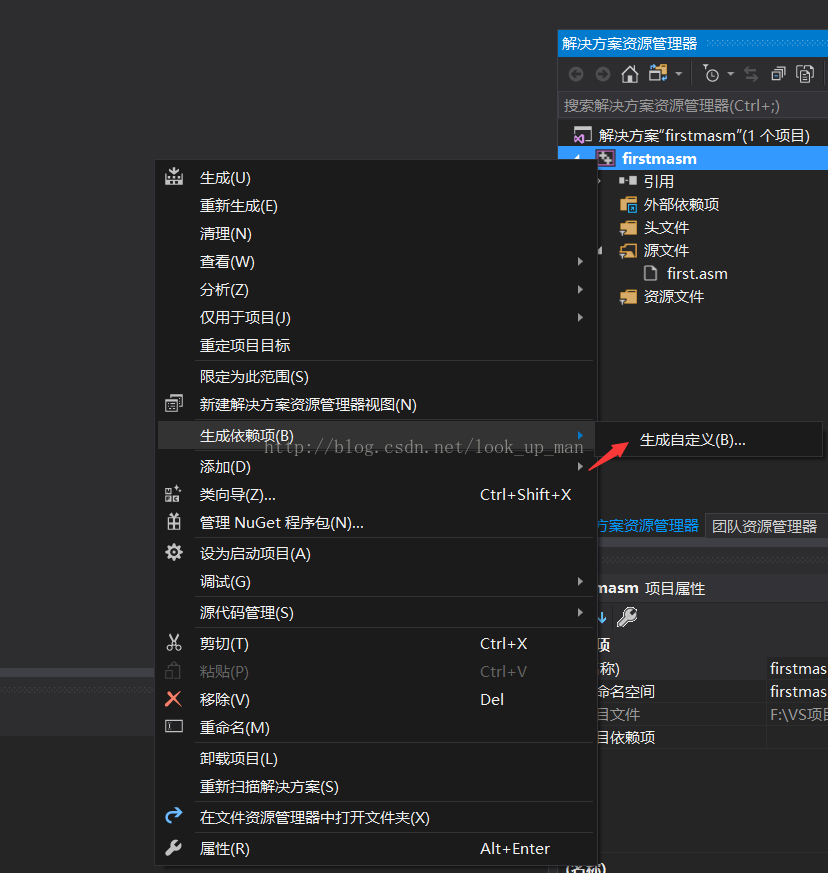The height and width of the screenshot is (873, 828).
Task: Open the 查看(W) submenu arrow
Action: click(x=580, y=262)
